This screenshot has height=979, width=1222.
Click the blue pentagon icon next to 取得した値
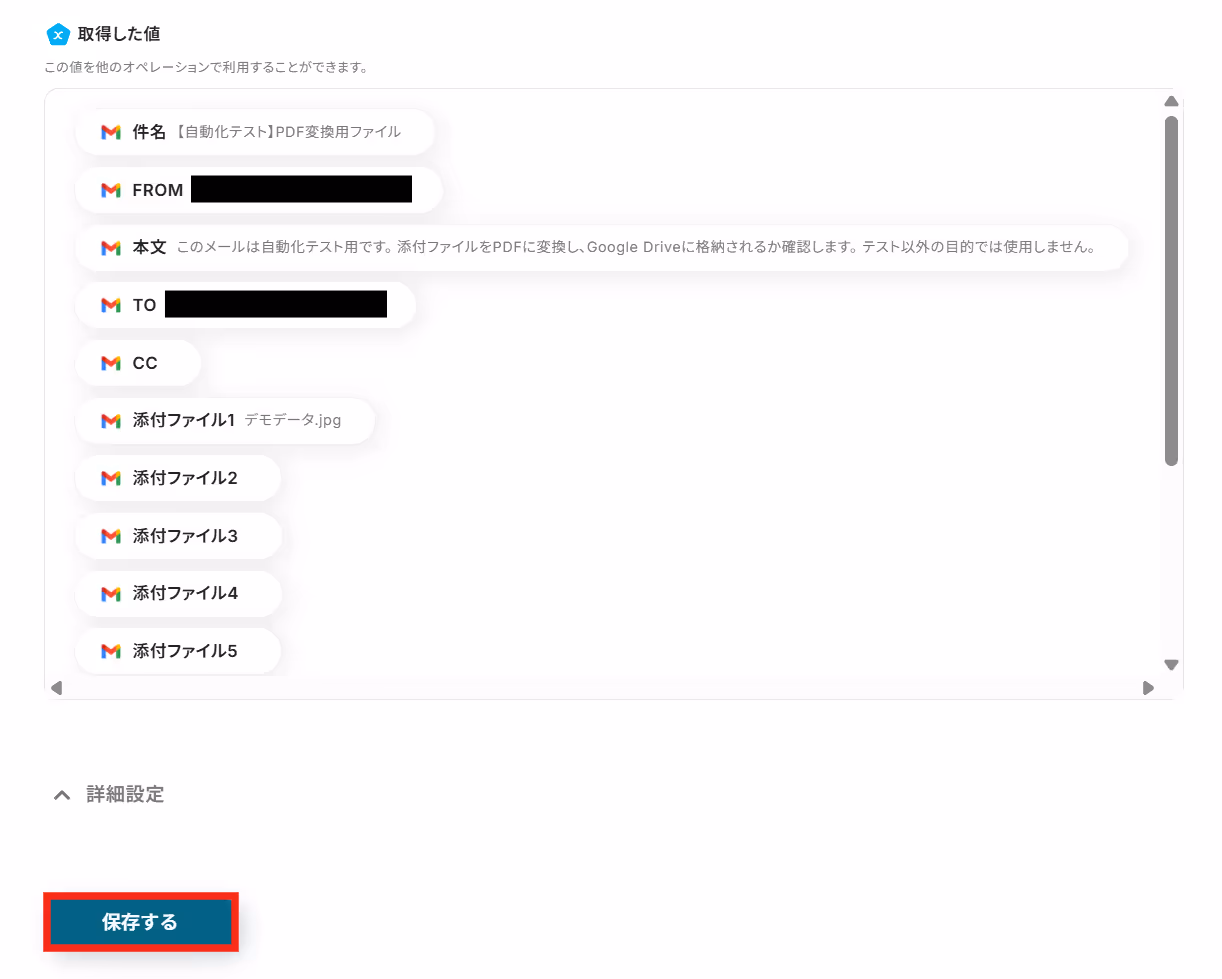58,34
